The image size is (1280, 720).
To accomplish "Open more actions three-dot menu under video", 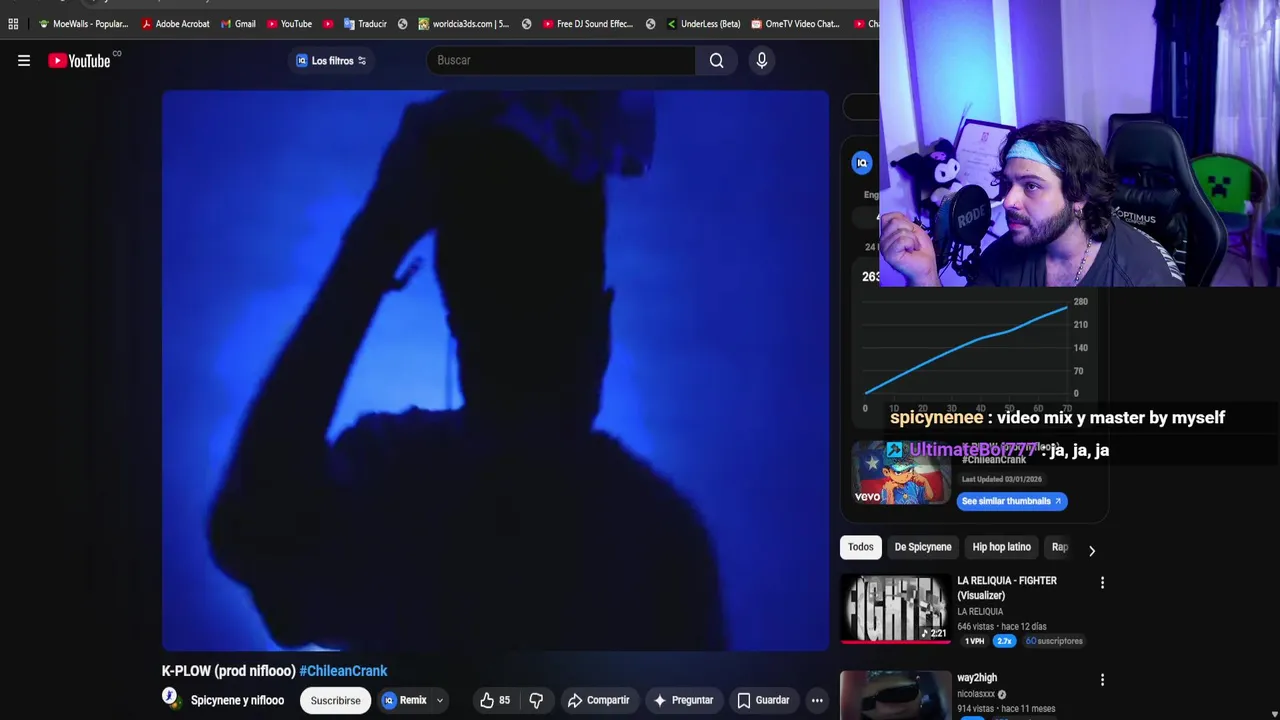I will [817, 700].
